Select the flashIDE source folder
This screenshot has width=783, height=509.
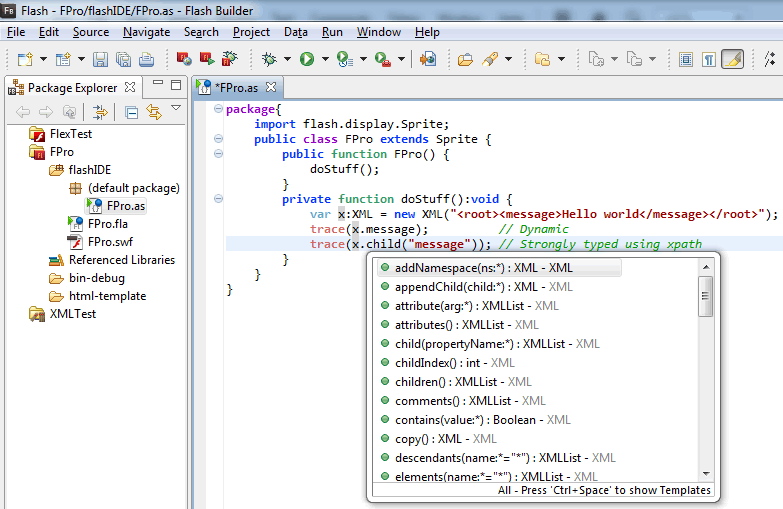coord(89,170)
